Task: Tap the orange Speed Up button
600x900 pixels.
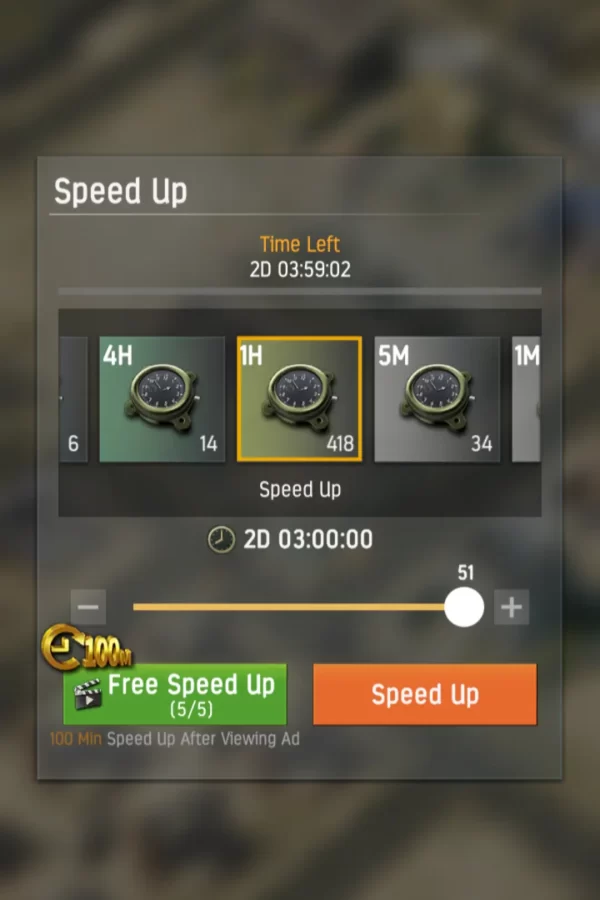Action: 425,694
